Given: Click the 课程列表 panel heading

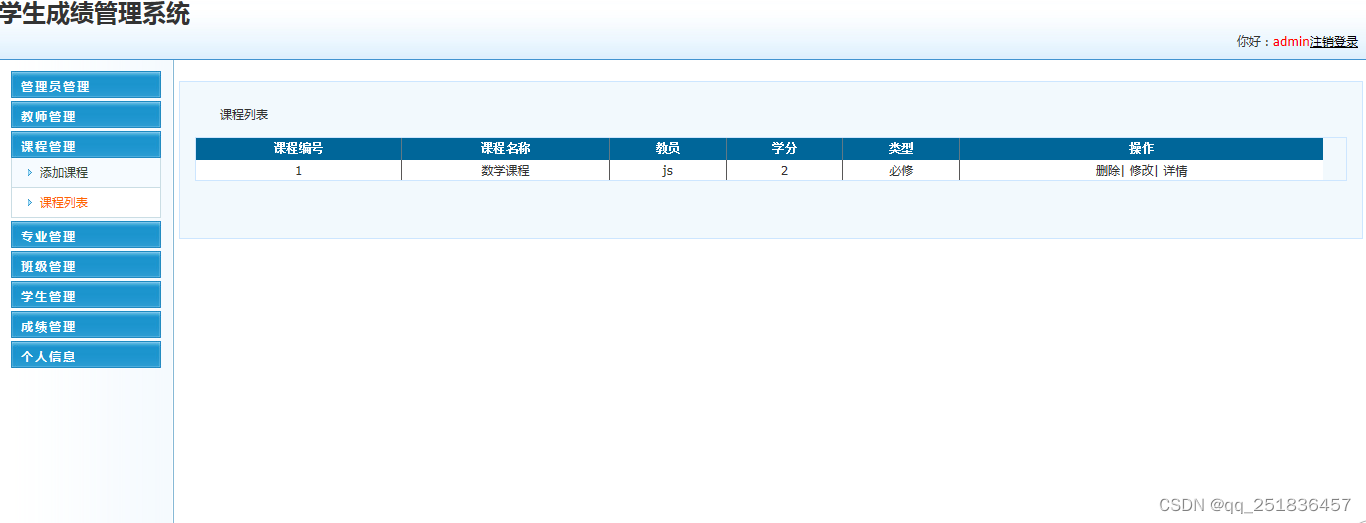Looking at the screenshot, I should click(244, 115).
